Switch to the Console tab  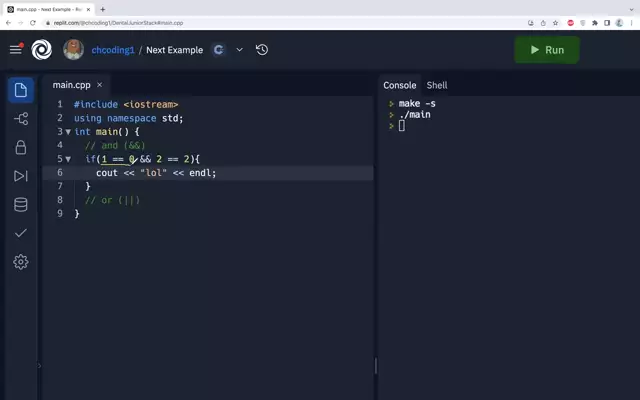[400, 85]
